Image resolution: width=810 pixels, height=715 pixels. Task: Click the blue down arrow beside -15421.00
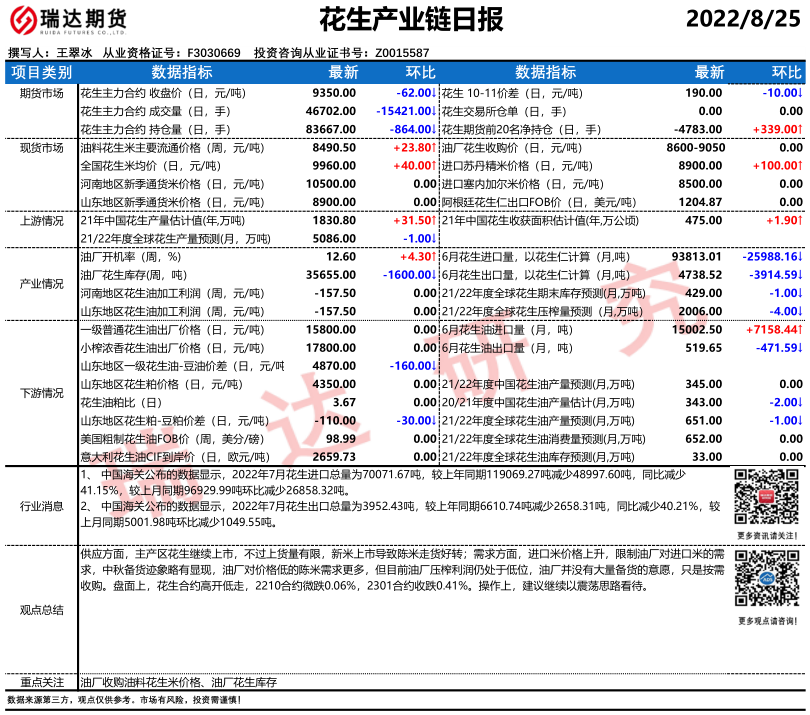(x=435, y=111)
